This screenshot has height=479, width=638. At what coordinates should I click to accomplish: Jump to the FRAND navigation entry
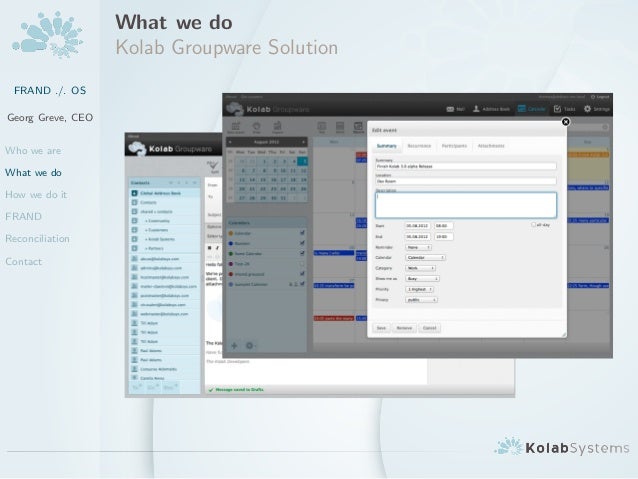(23, 217)
